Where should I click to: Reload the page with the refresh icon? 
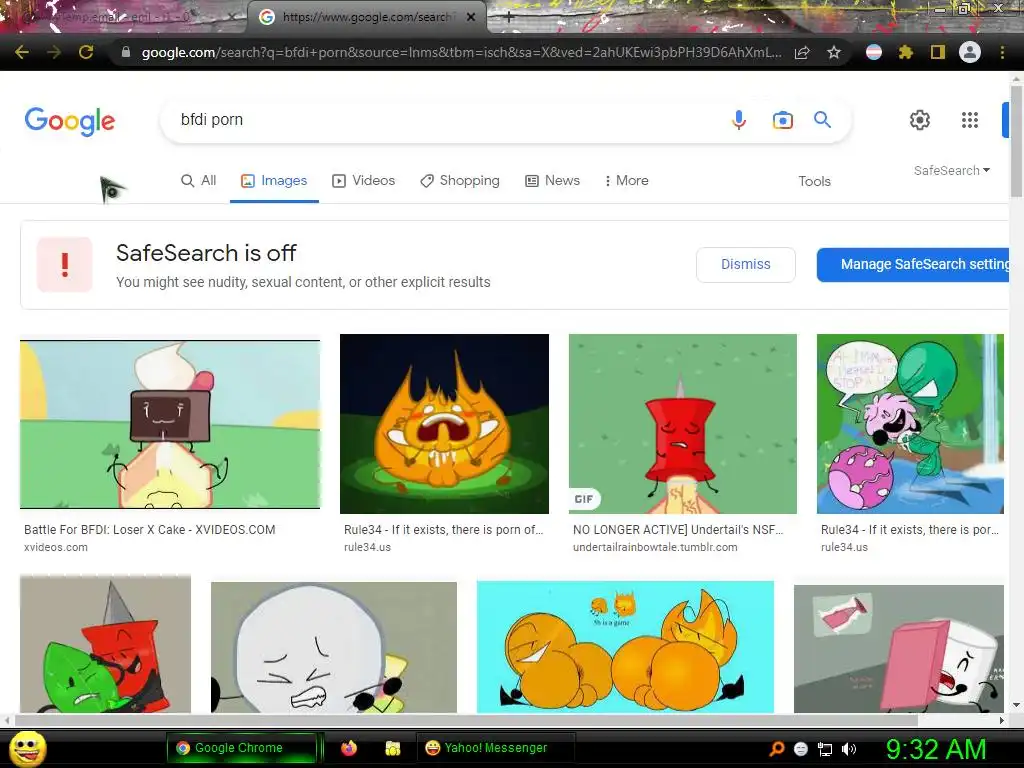point(86,52)
